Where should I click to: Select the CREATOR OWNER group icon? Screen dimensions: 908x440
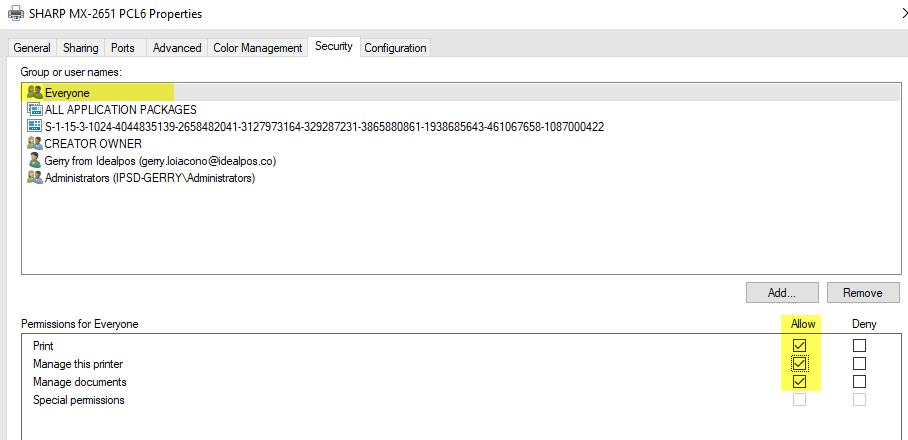point(35,143)
